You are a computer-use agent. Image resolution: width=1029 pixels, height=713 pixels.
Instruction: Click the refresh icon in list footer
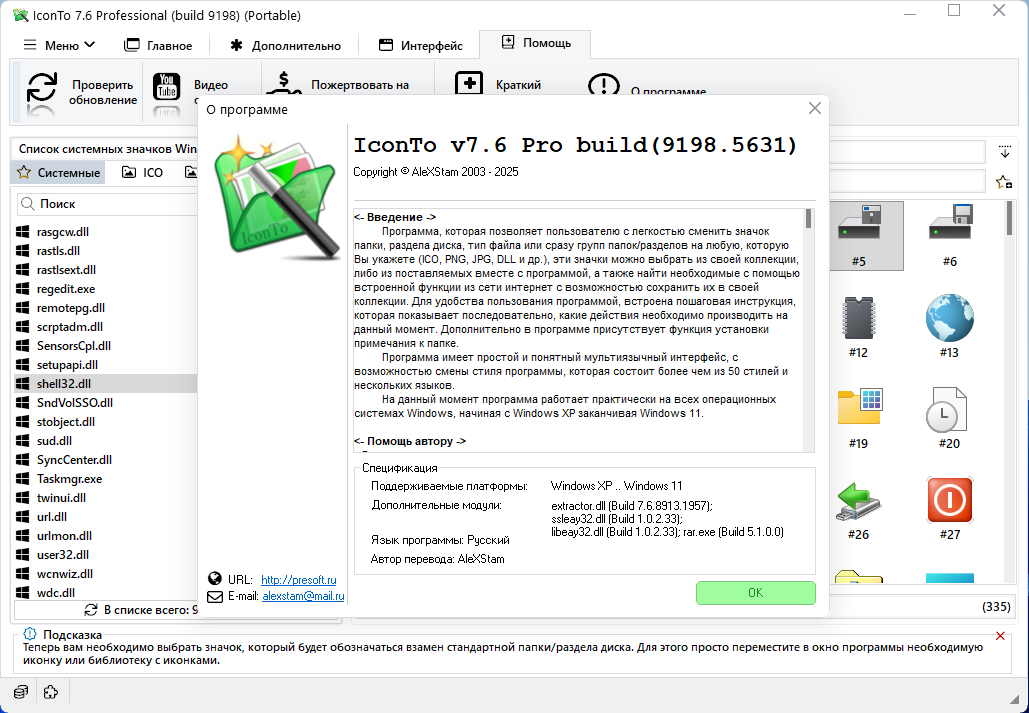tap(91, 610)
